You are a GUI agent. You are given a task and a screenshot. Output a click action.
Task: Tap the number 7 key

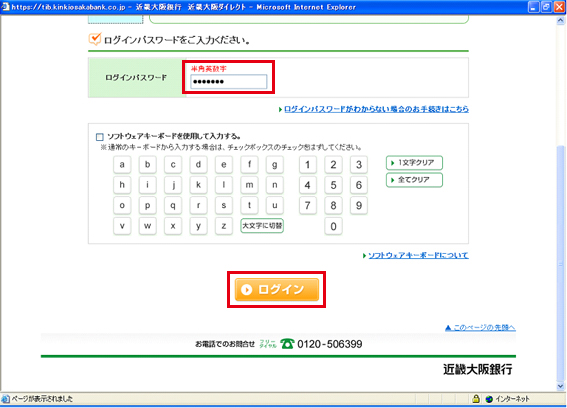click(x=308, y=205)
